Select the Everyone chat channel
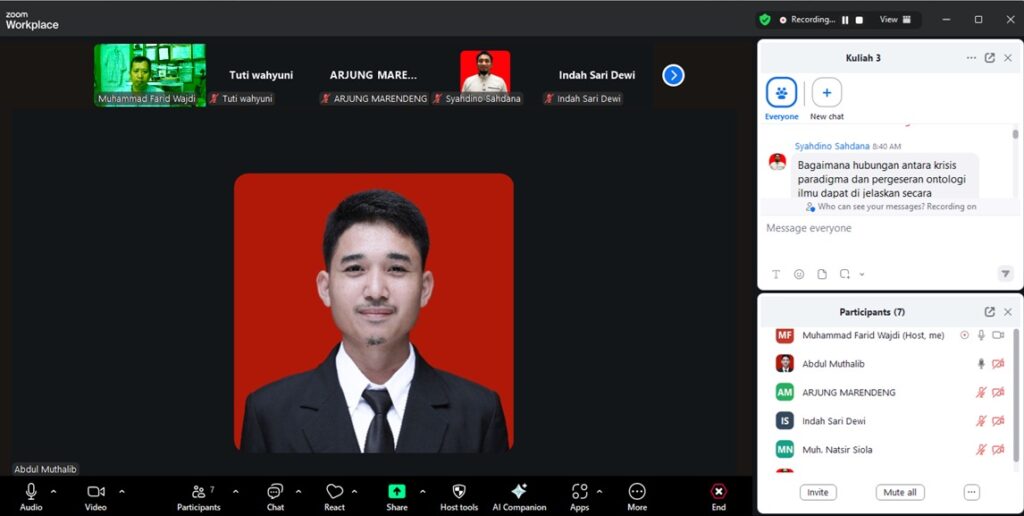Image resolution: width=1024 pixels, height=516 pixels. (782, 99)
